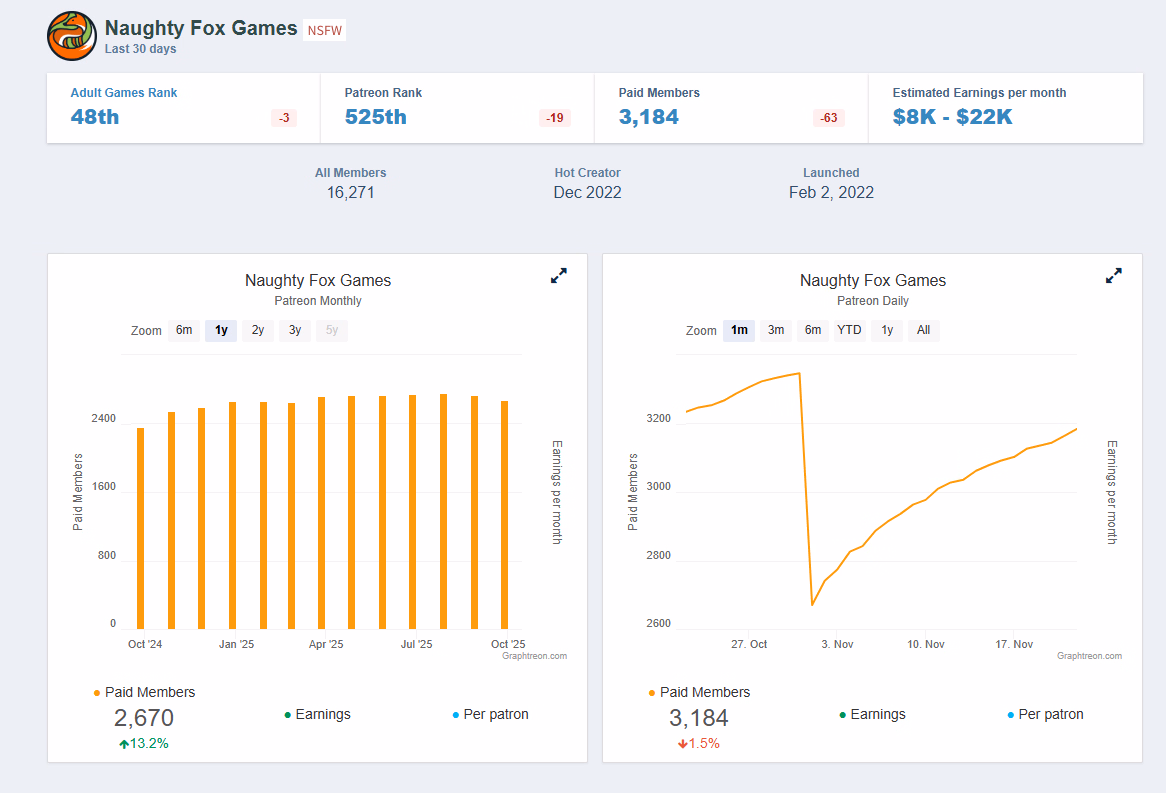Choose 3y zoom on monthly chart

295,330
